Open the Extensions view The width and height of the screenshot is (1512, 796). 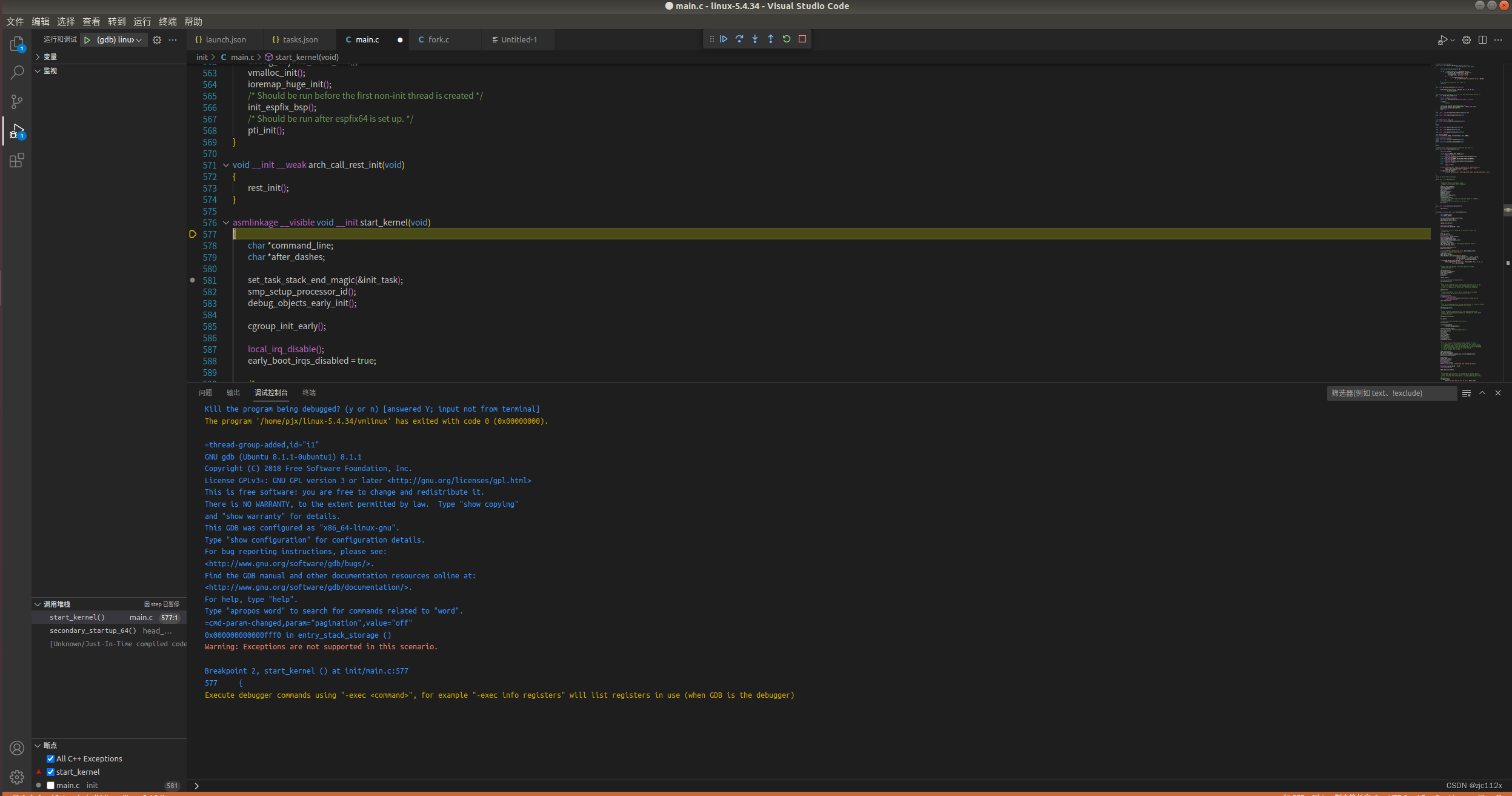(x=17, y=160)
